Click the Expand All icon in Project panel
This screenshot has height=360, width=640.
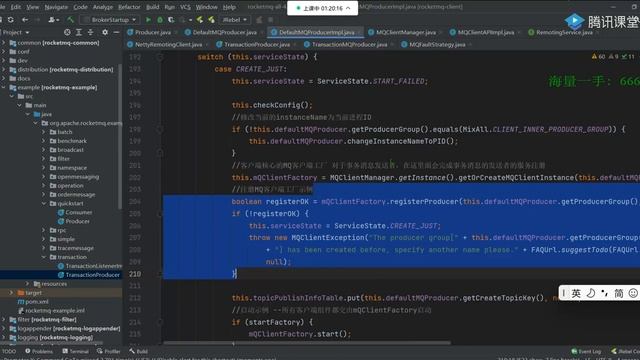tap(79, 32)
